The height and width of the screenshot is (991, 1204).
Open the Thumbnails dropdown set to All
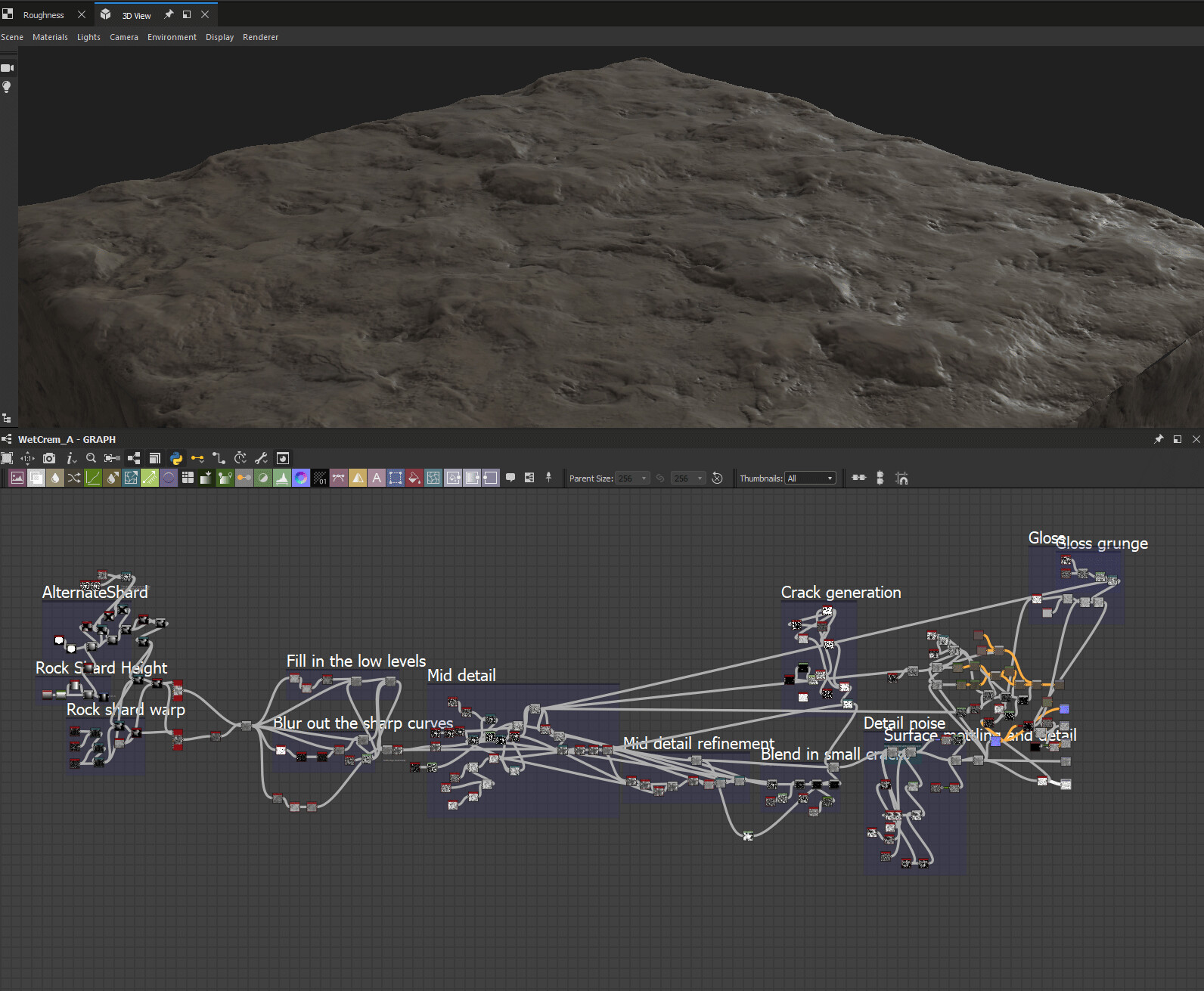click(x=810, y=478)
